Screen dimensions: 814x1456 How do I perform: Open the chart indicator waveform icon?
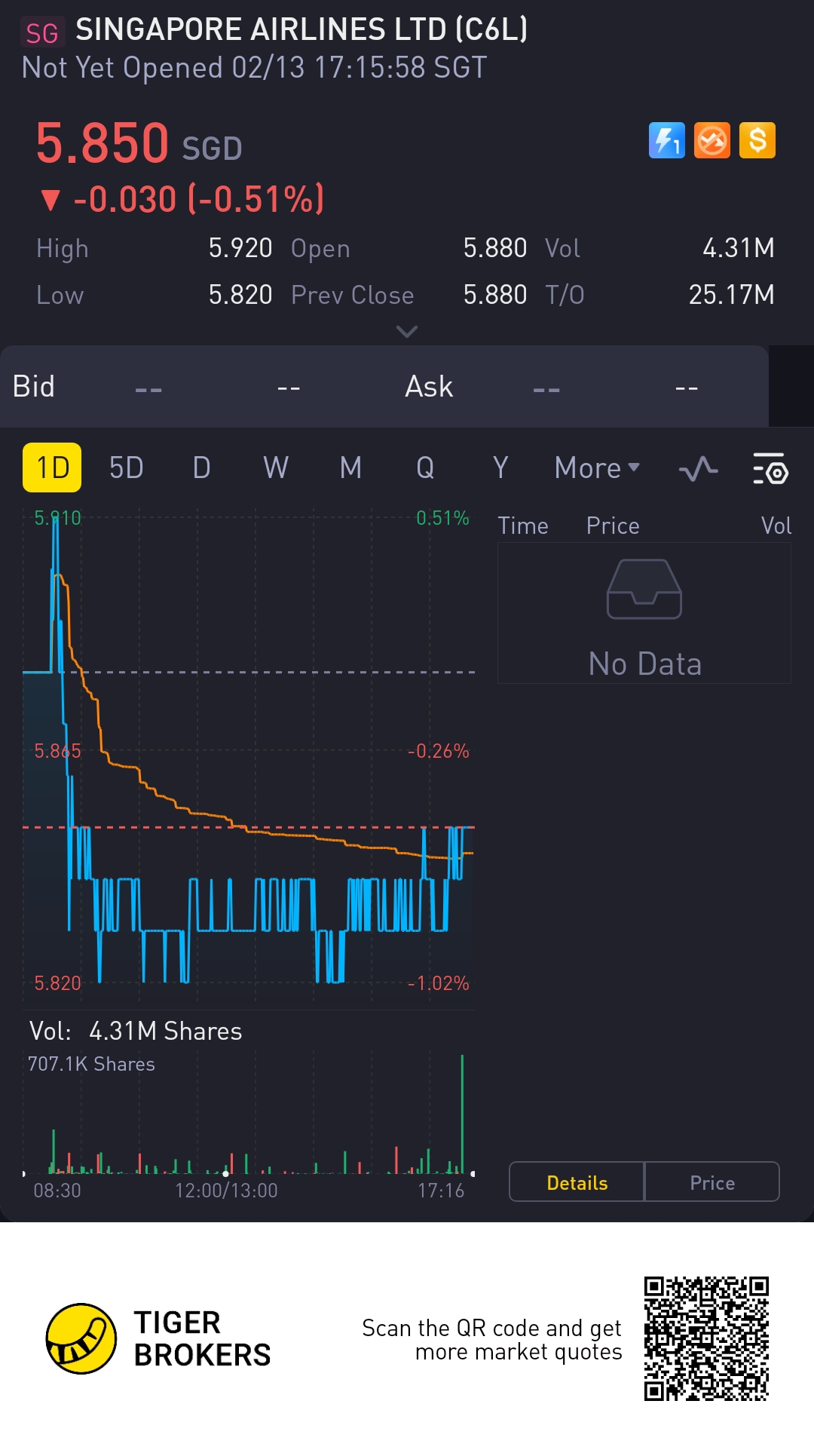(698, 469)
